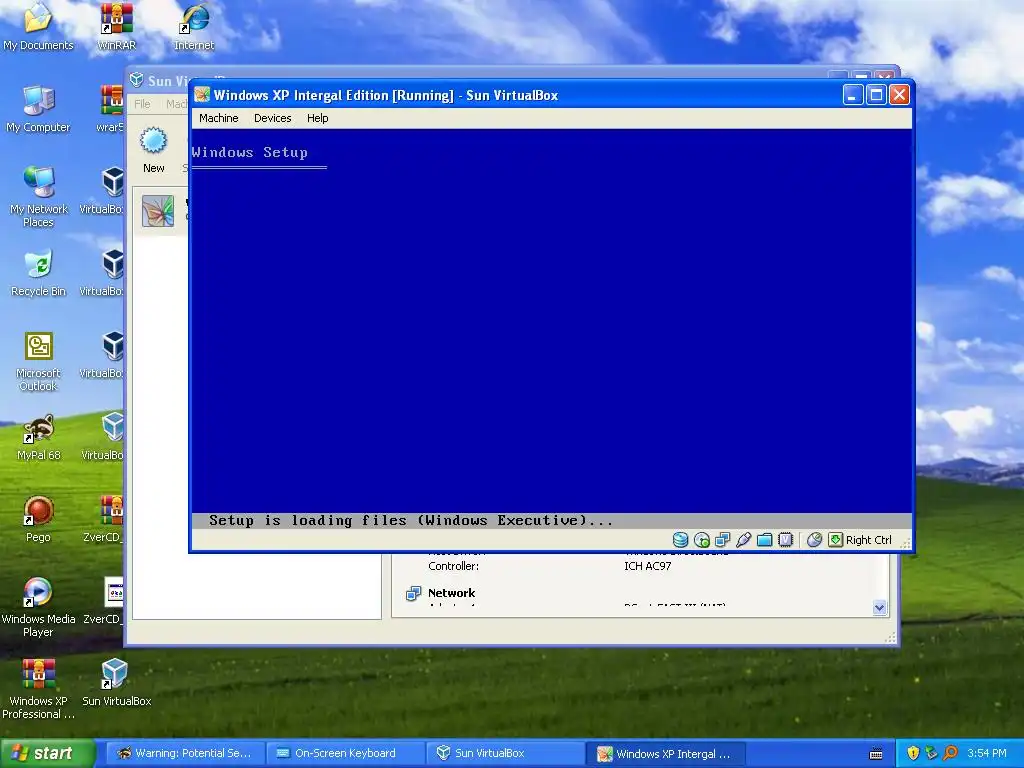Switch to Sun VirtualBox taskbar button
1024x768 pixels.
tap(505, 753)
